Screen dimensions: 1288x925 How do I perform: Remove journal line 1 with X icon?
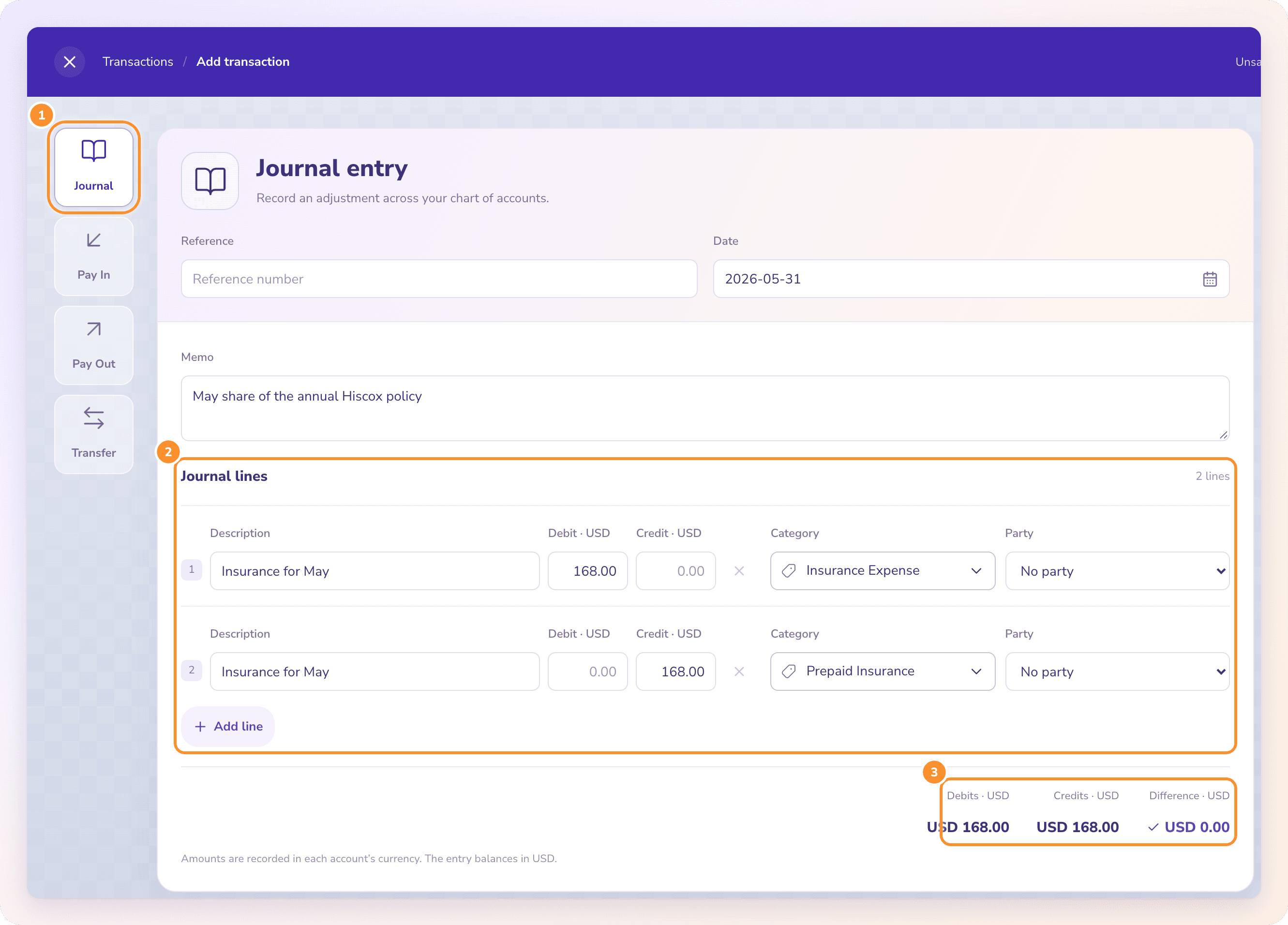tap(739, 571)
